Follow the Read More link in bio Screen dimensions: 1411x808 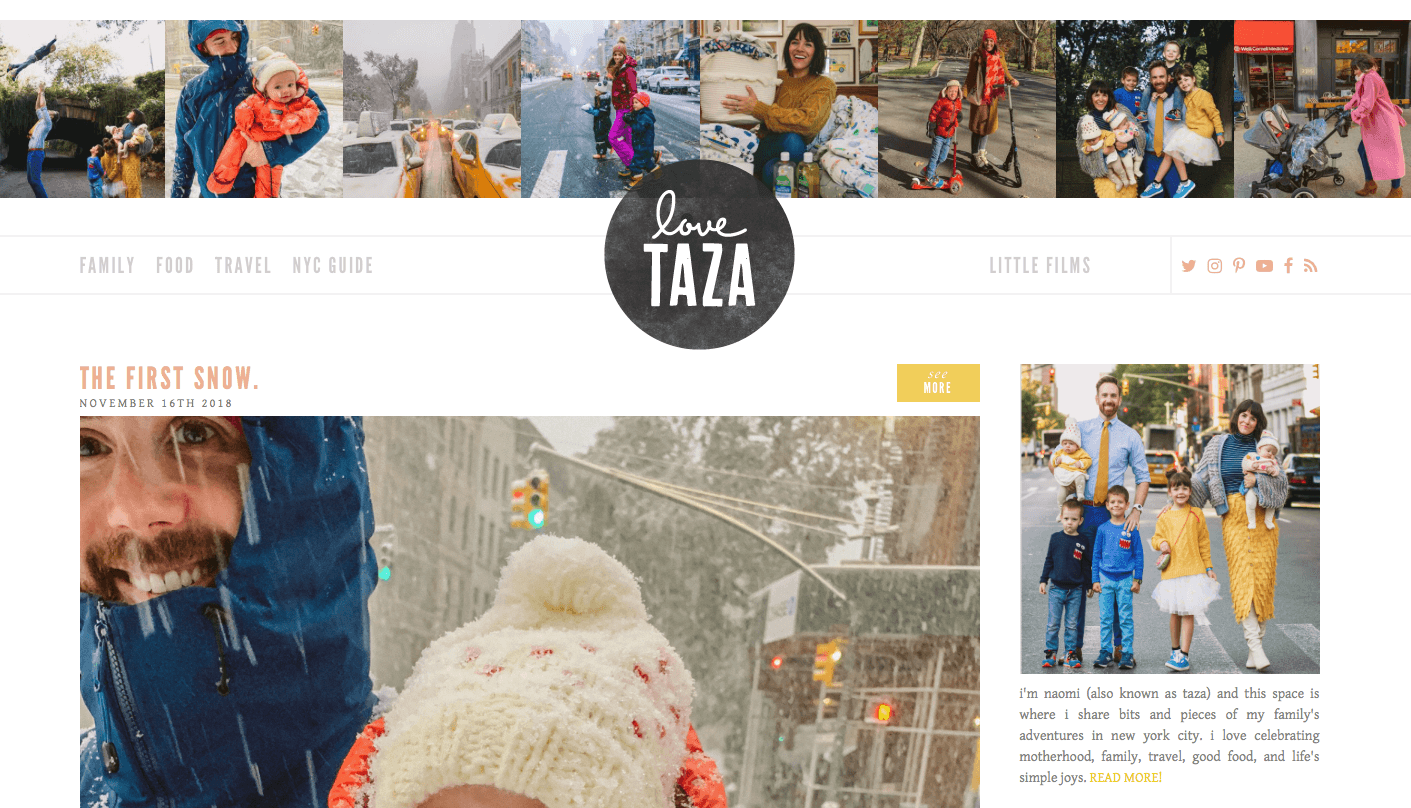click(x=1126, y=777)
